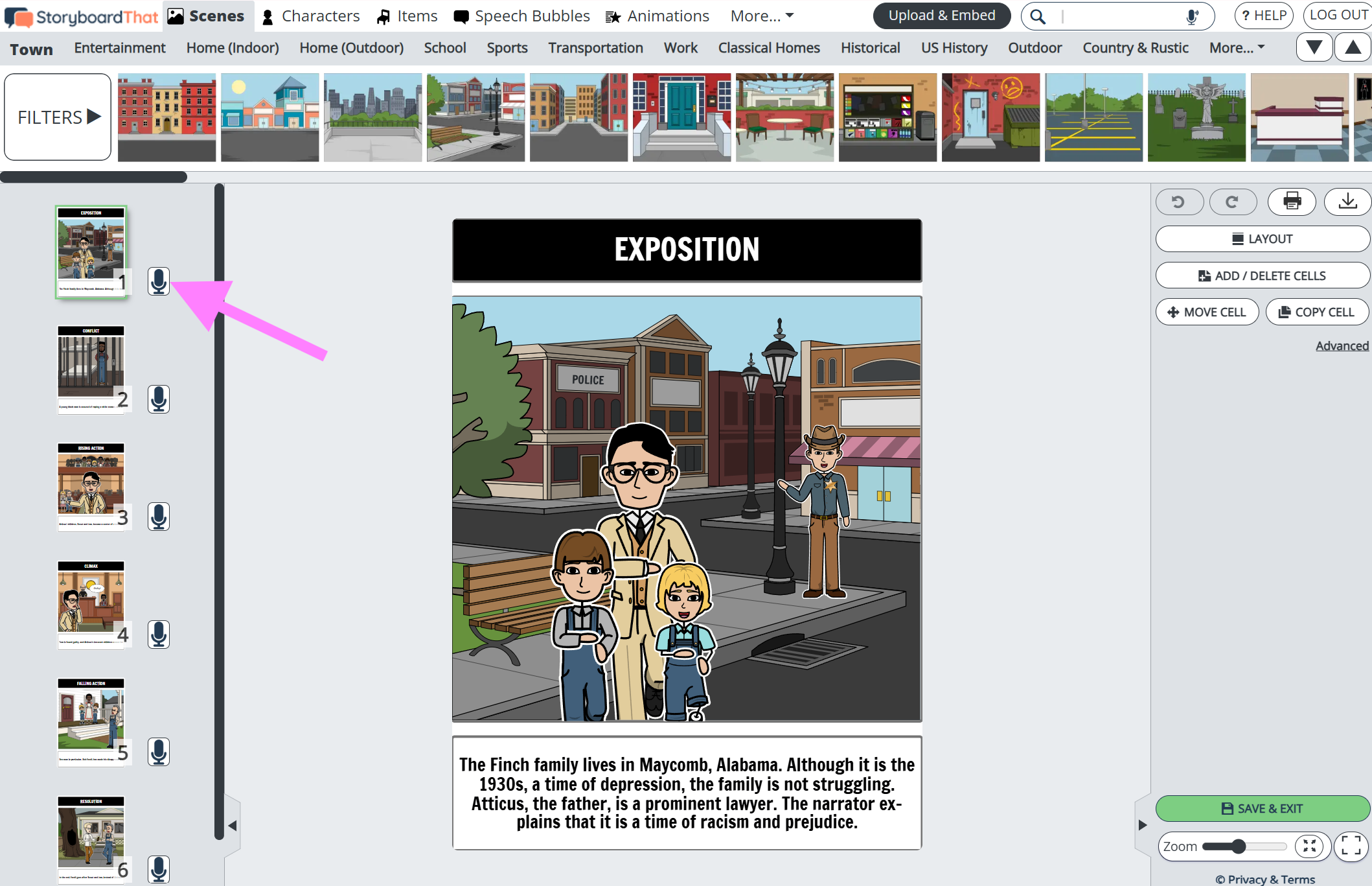The width and height of the screenshot is (1372, 886).
Task: Open the Advanced link
Action: [1342, 346]
